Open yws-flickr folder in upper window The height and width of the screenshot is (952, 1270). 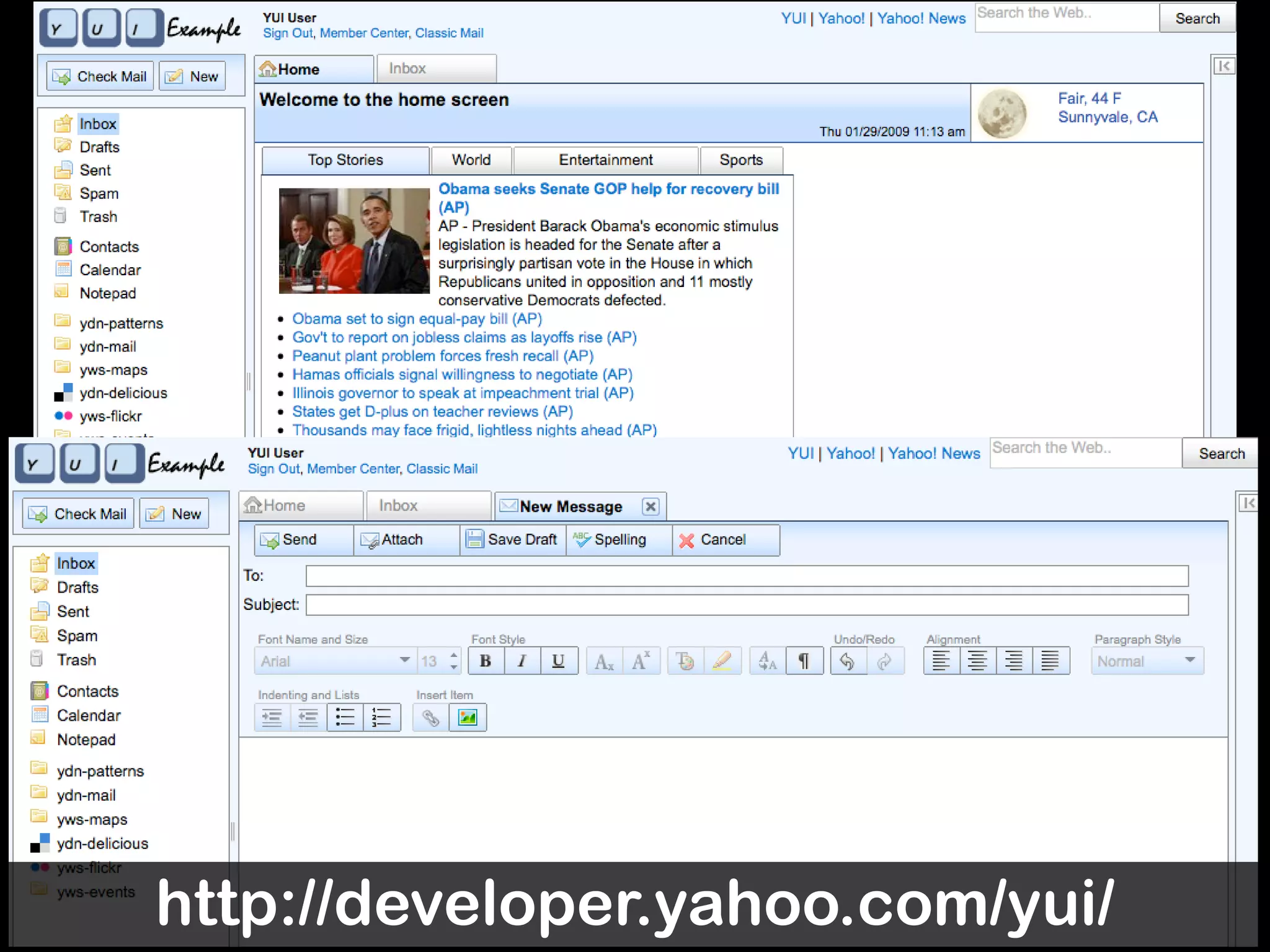click(110, 416)
